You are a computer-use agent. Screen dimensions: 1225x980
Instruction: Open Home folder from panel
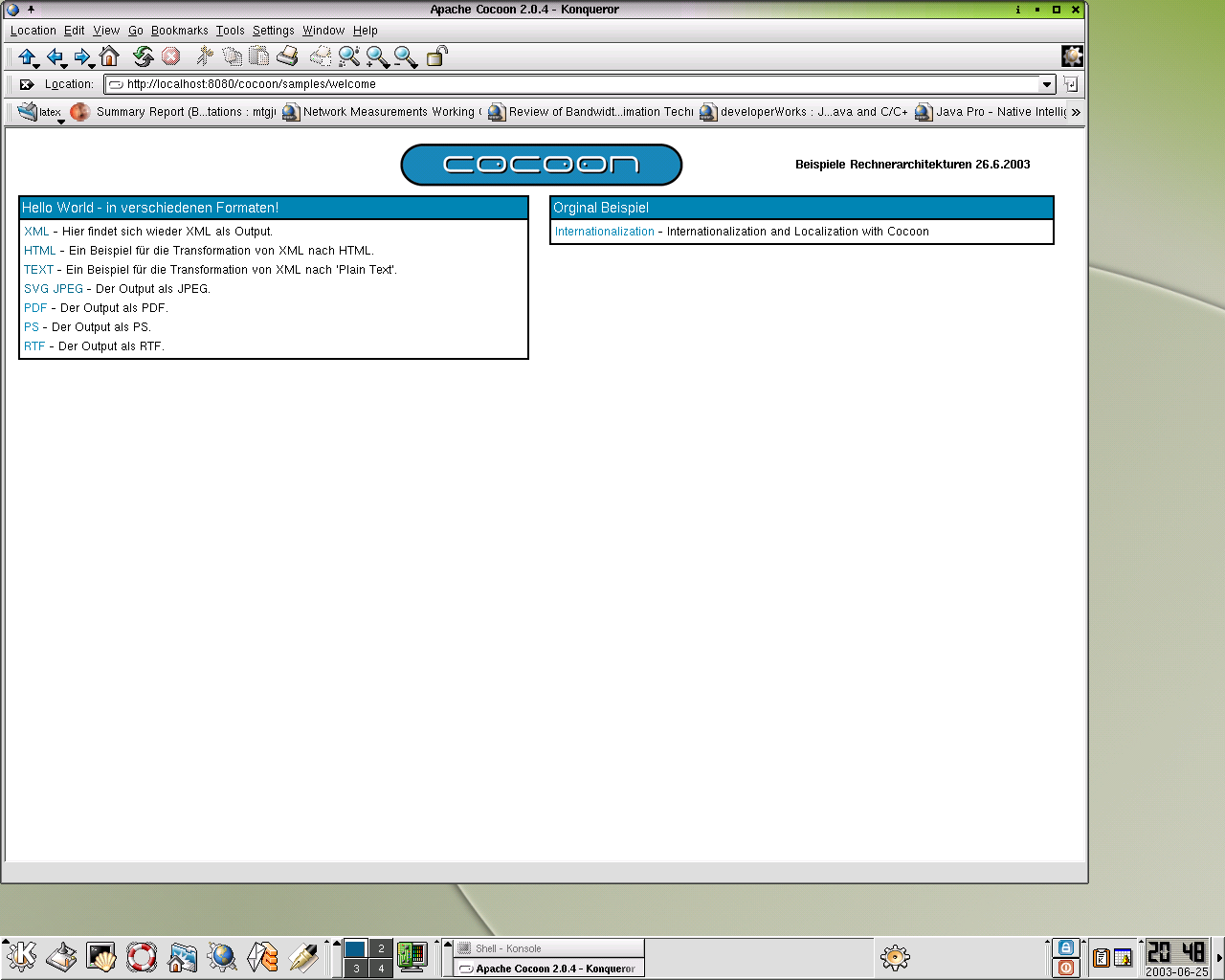pyautogui.click(x=182, y=957)
